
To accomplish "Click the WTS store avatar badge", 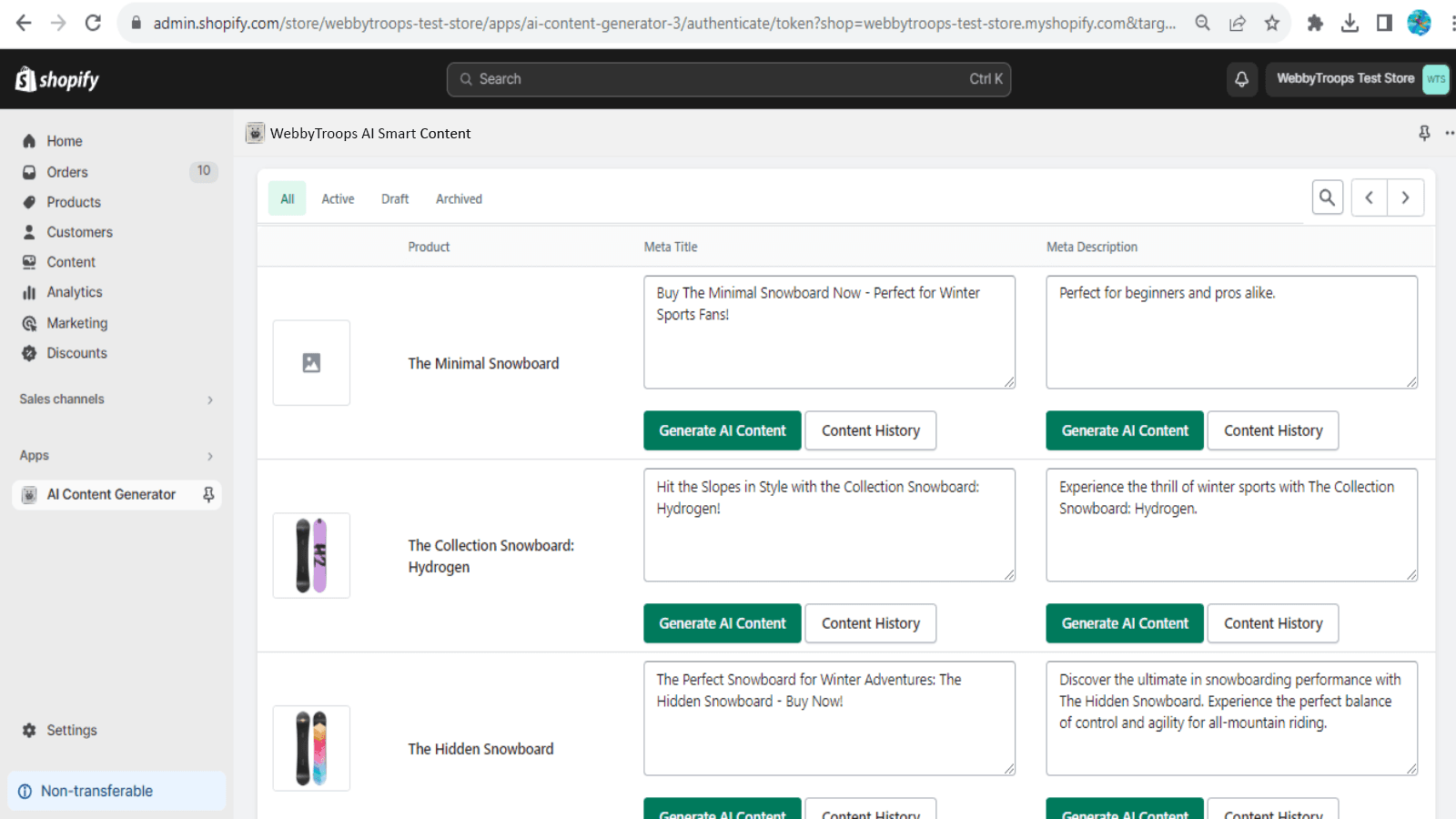I will (x=1435, y=79).
